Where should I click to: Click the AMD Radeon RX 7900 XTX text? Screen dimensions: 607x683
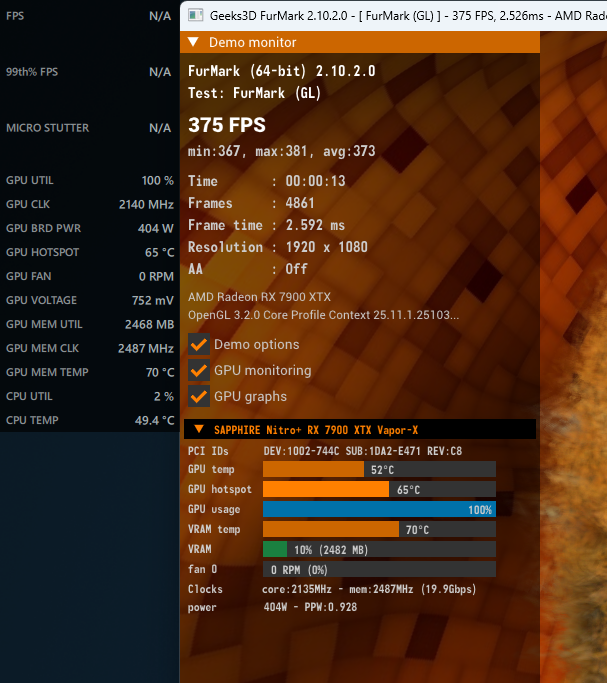(x=260, y=297)
